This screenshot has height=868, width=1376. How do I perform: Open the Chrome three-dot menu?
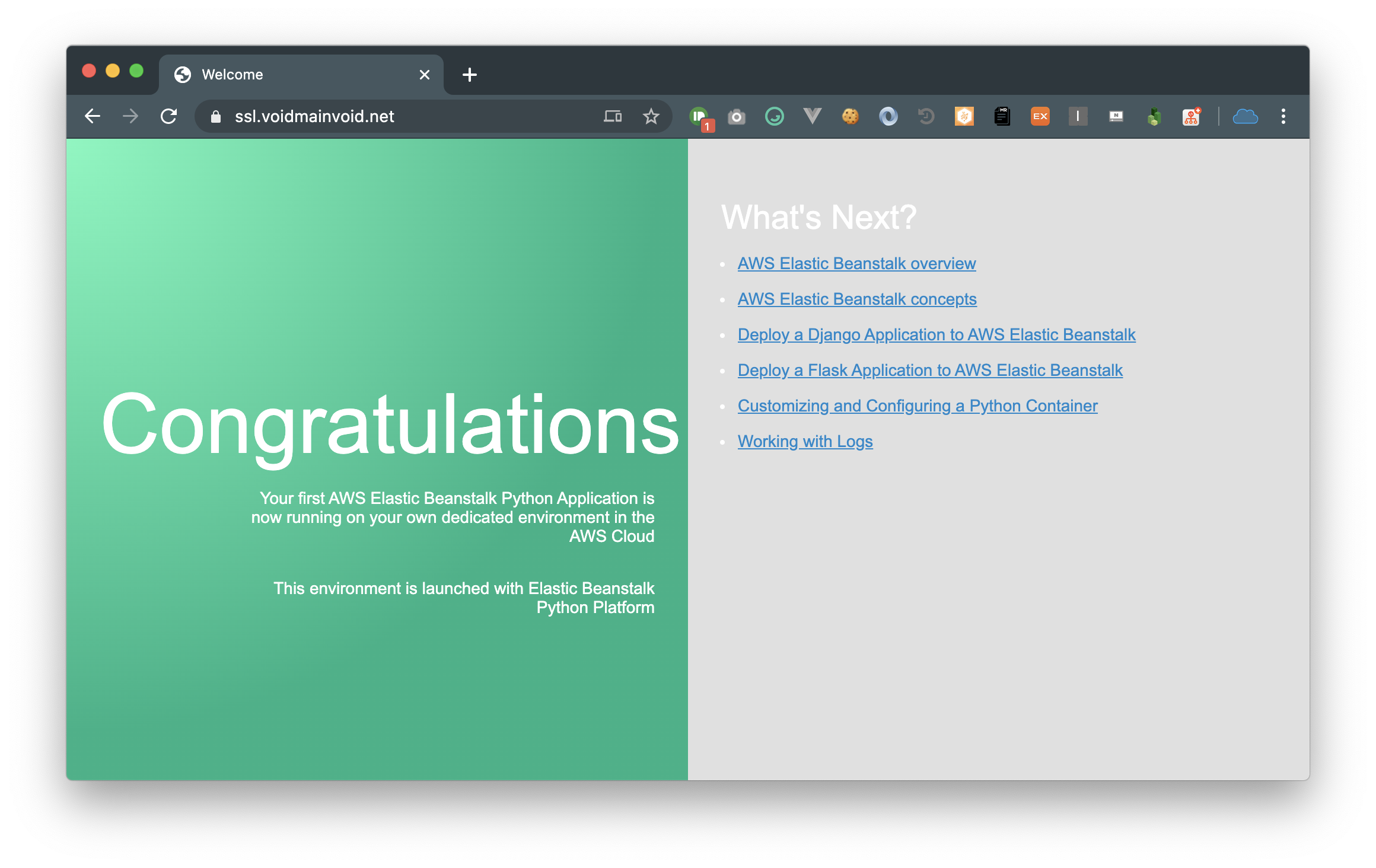coord(1283,116)
